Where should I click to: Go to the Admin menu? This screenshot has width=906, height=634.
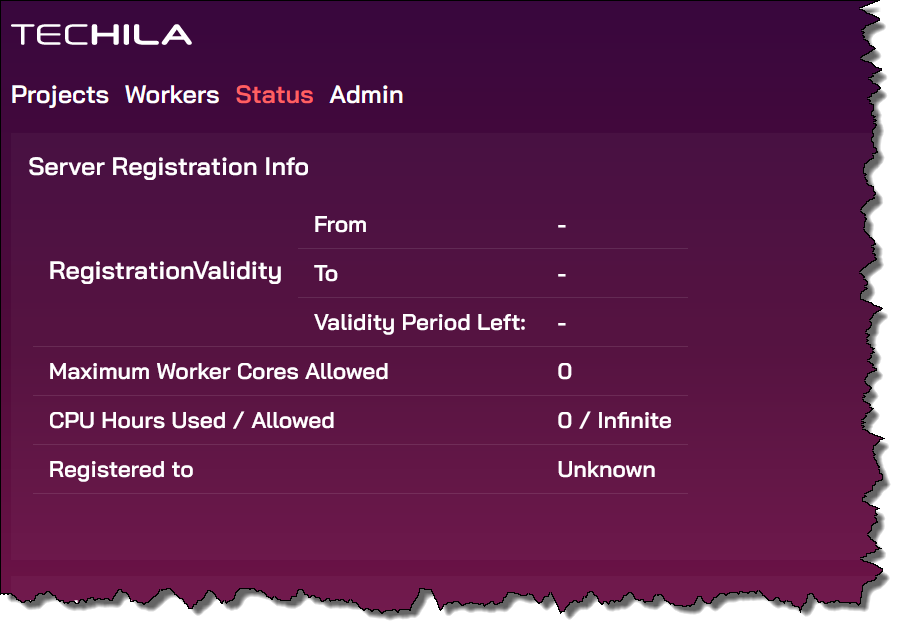(366, 95)
